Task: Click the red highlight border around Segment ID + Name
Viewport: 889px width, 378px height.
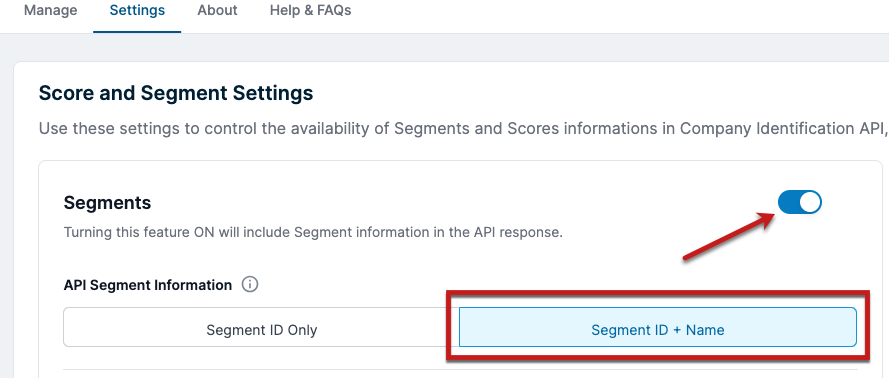Action: (x=658, y=326)
